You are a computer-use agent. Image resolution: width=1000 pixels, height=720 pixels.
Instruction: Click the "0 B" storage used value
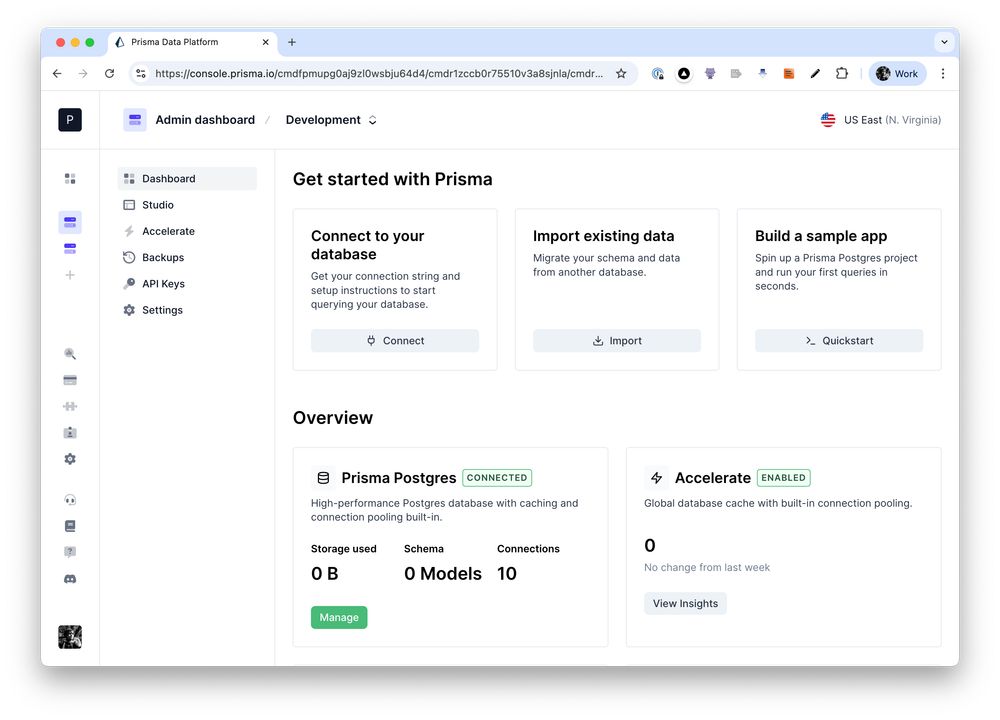[325, 573]
